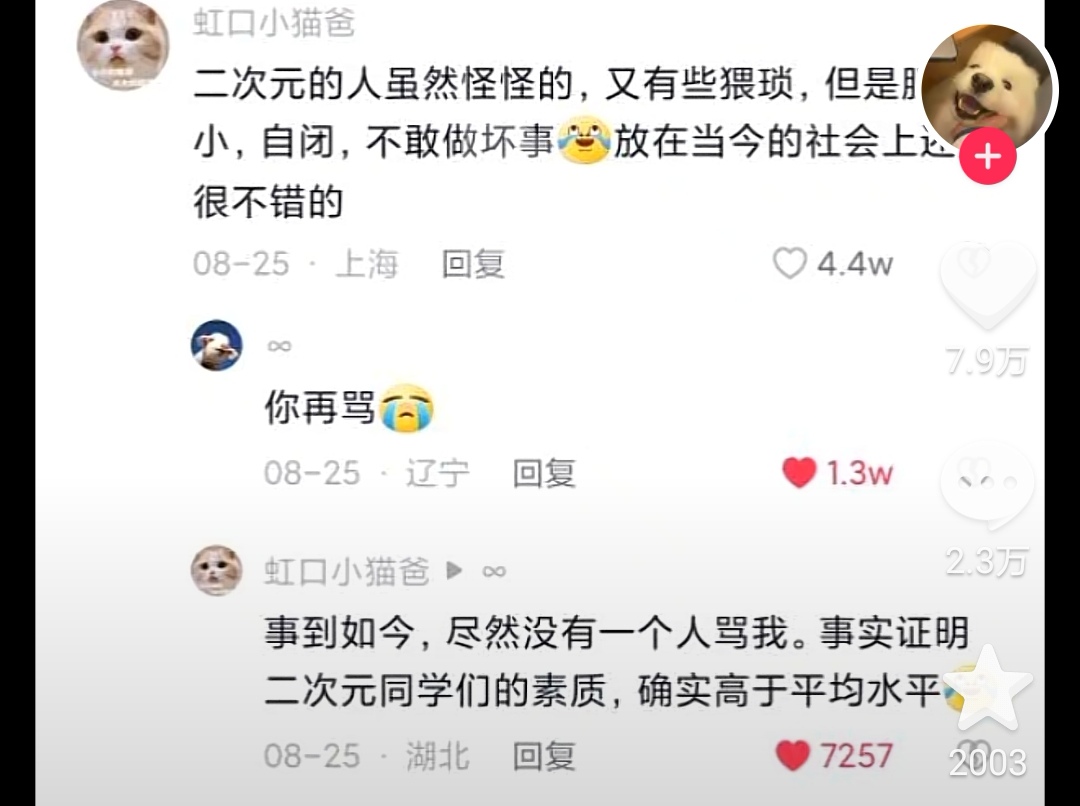Open comments via the 2.3万 bubble icon
The width and height of the screenshot is (1080, 806).
coord(988,488)
